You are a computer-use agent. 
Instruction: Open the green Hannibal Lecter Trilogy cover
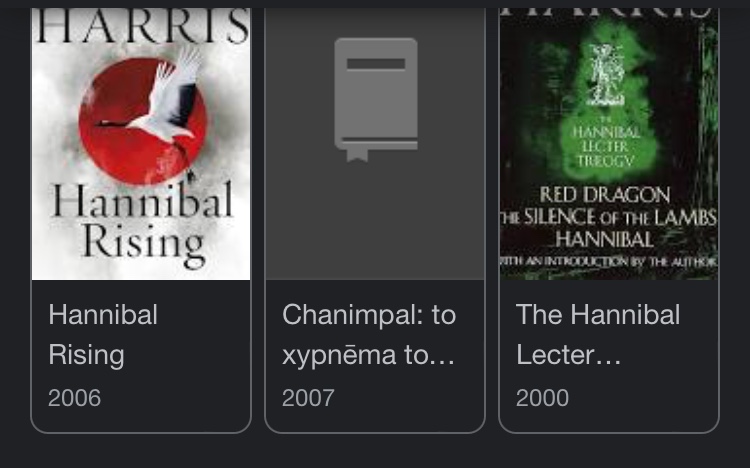[x=608, y=144]
